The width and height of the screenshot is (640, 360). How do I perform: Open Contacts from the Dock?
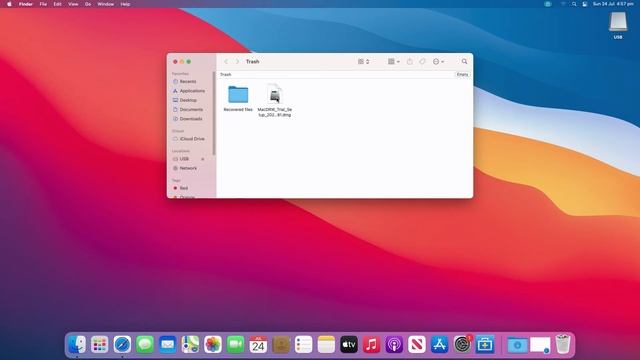pyautogui.click(x=281, y=344)
